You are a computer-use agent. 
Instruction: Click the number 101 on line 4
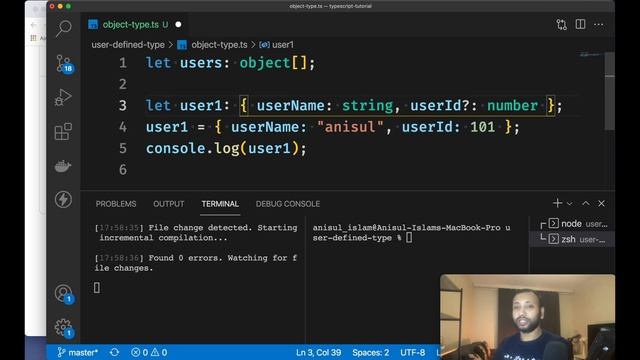coord(482,127)
